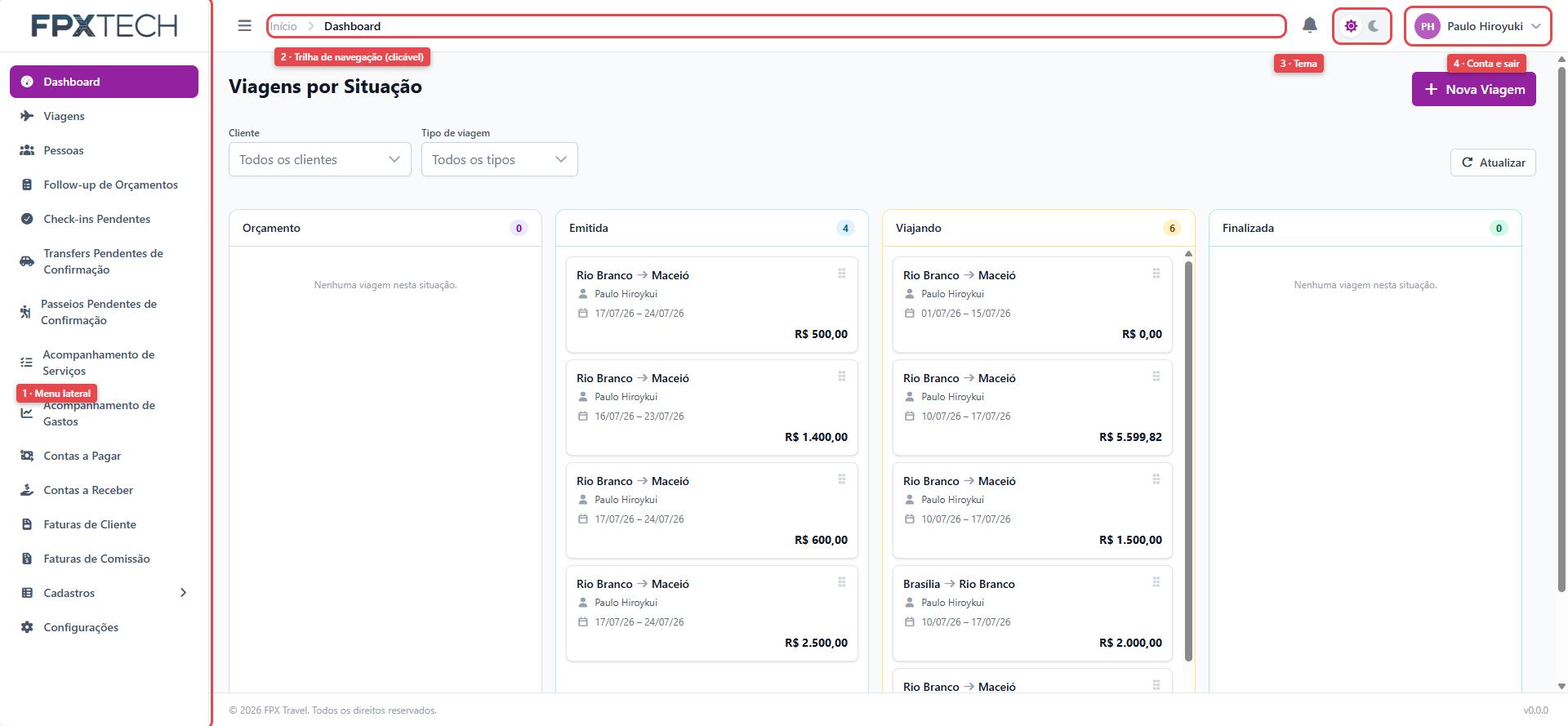
Task: Click the PH avatar circle
Action: click(x=1427, y=26)
